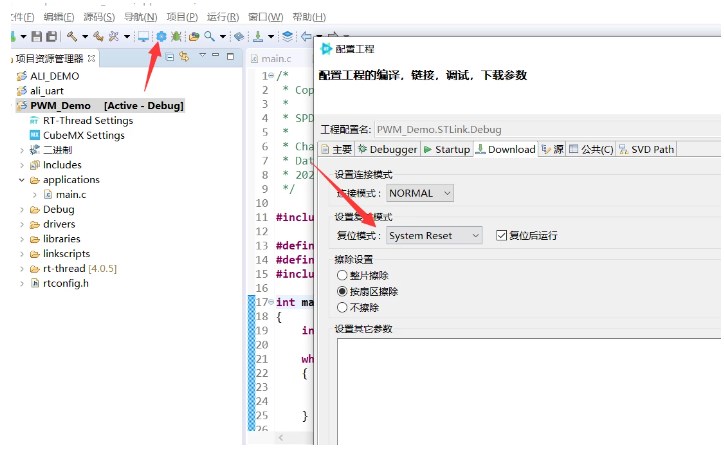Image resolution: width=724 pixels, height=451 pixels.
Task: Click the Download program toolbar icon
Action: [258, 36]
